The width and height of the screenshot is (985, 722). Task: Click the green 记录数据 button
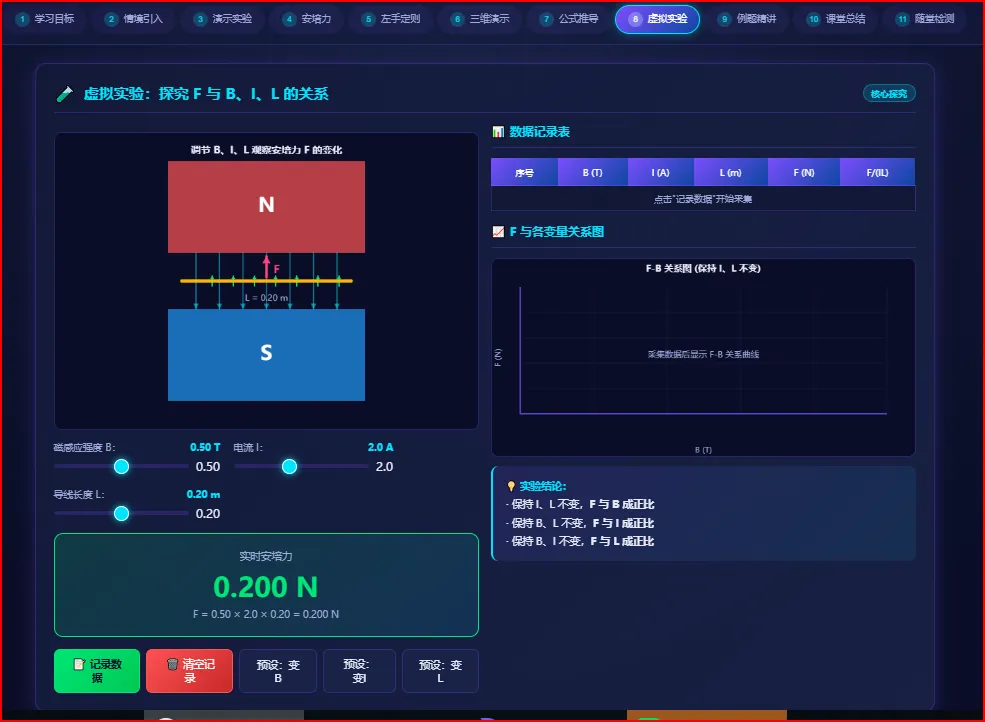point(97,670)
